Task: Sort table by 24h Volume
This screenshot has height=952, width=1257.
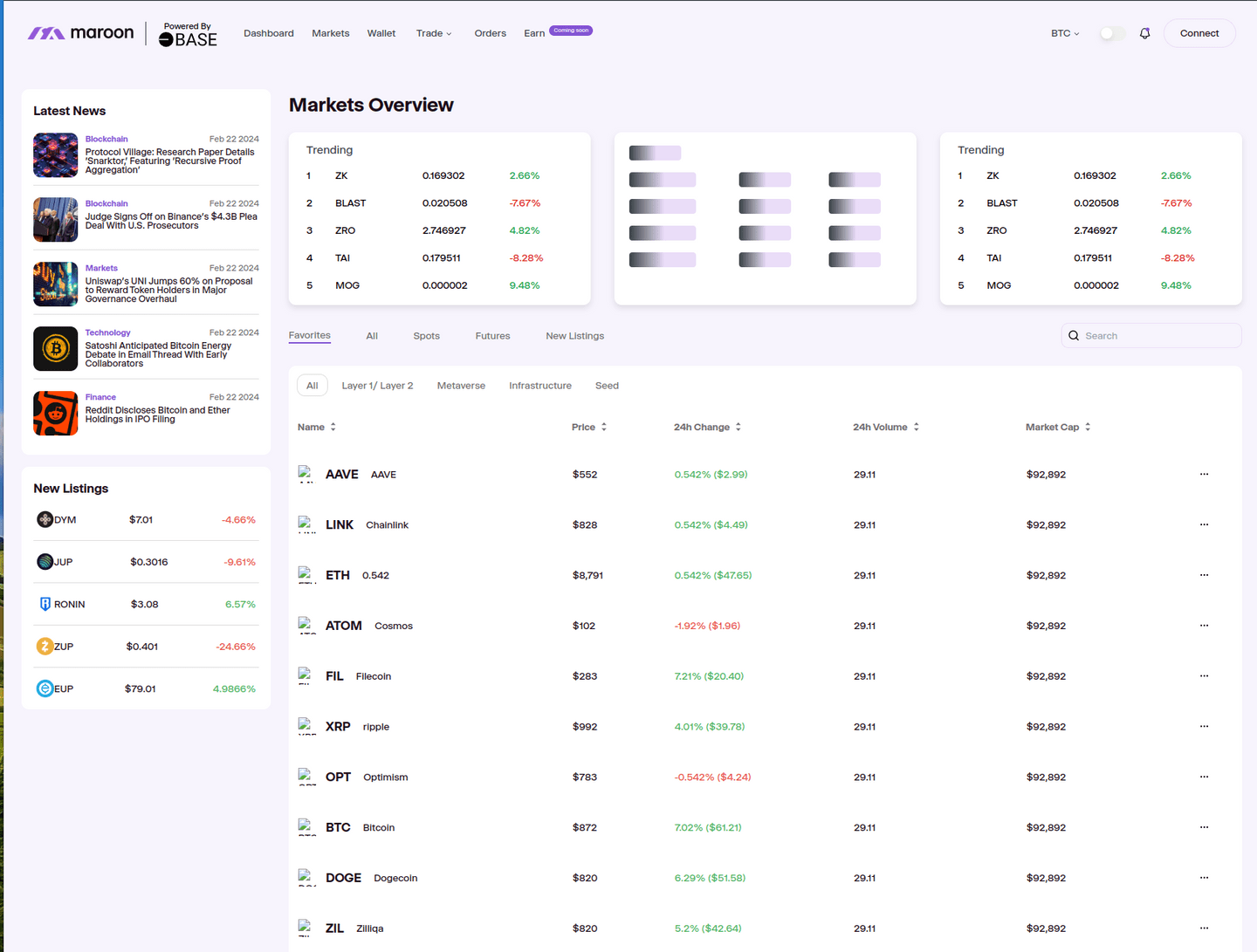Action: pyautogui.click(x=886, y=427)
